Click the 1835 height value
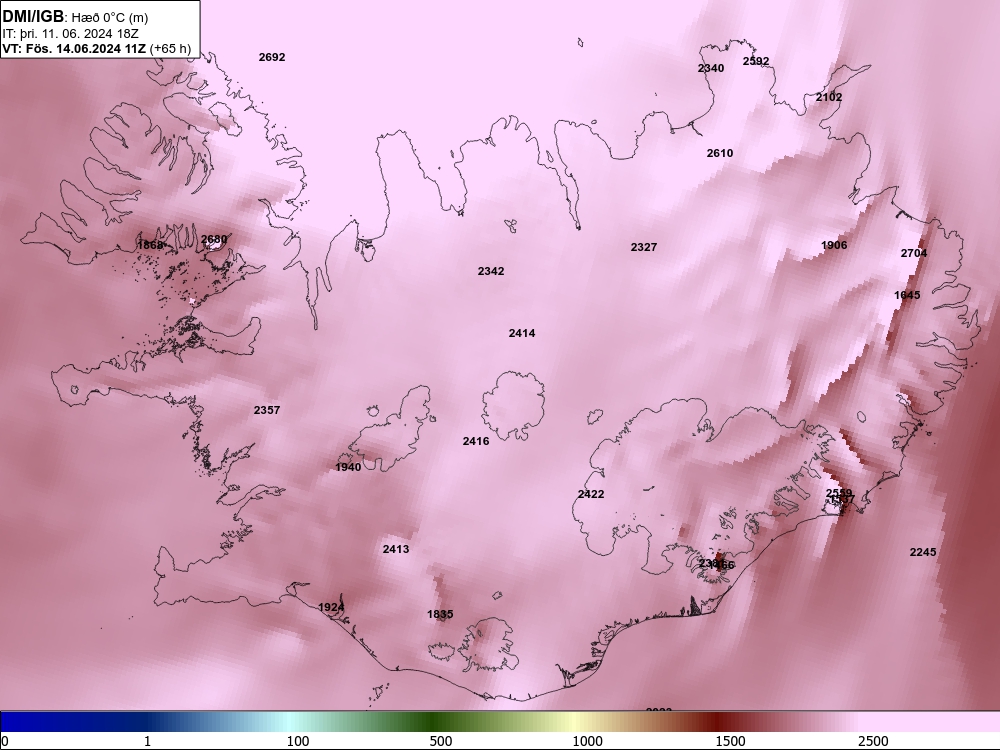 click(x=440, y=615)
